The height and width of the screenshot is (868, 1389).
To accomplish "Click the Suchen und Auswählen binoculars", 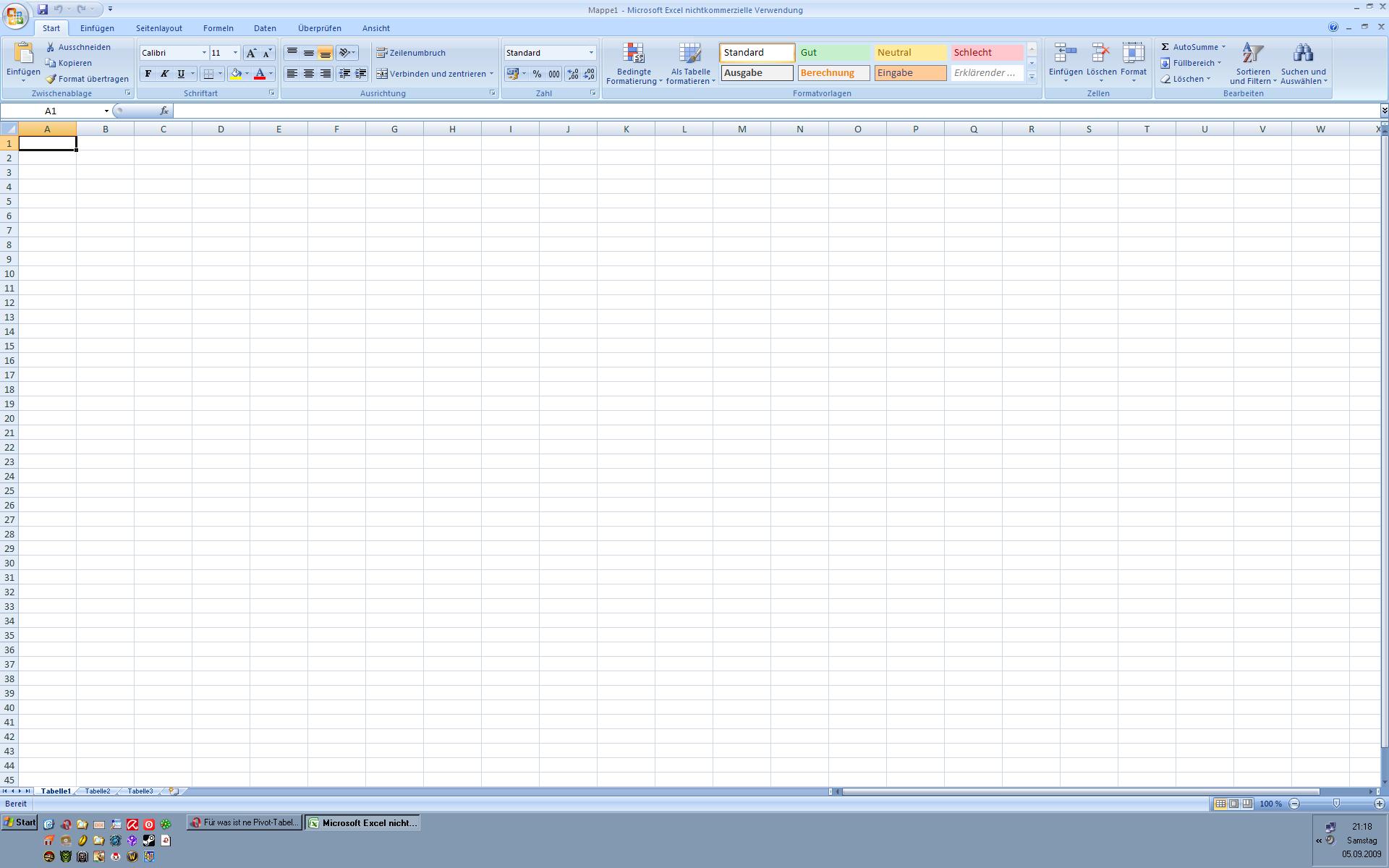I will pos(1303,54).
